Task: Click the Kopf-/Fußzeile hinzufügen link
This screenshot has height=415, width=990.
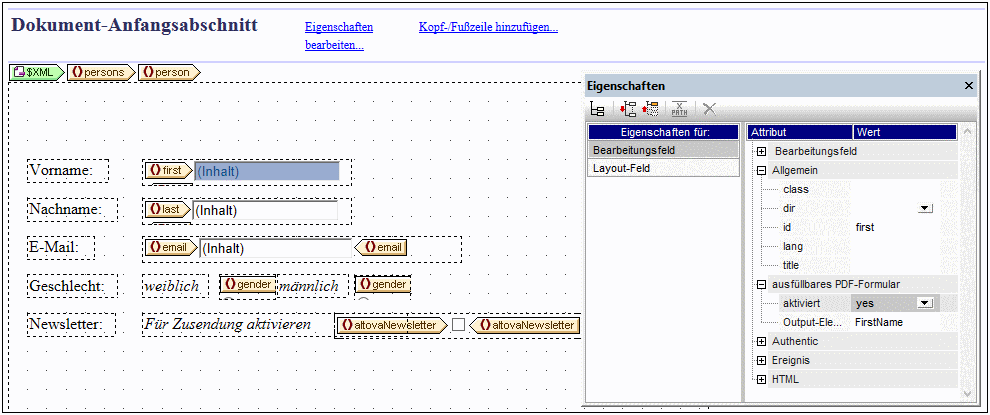Action: point(488,27)
